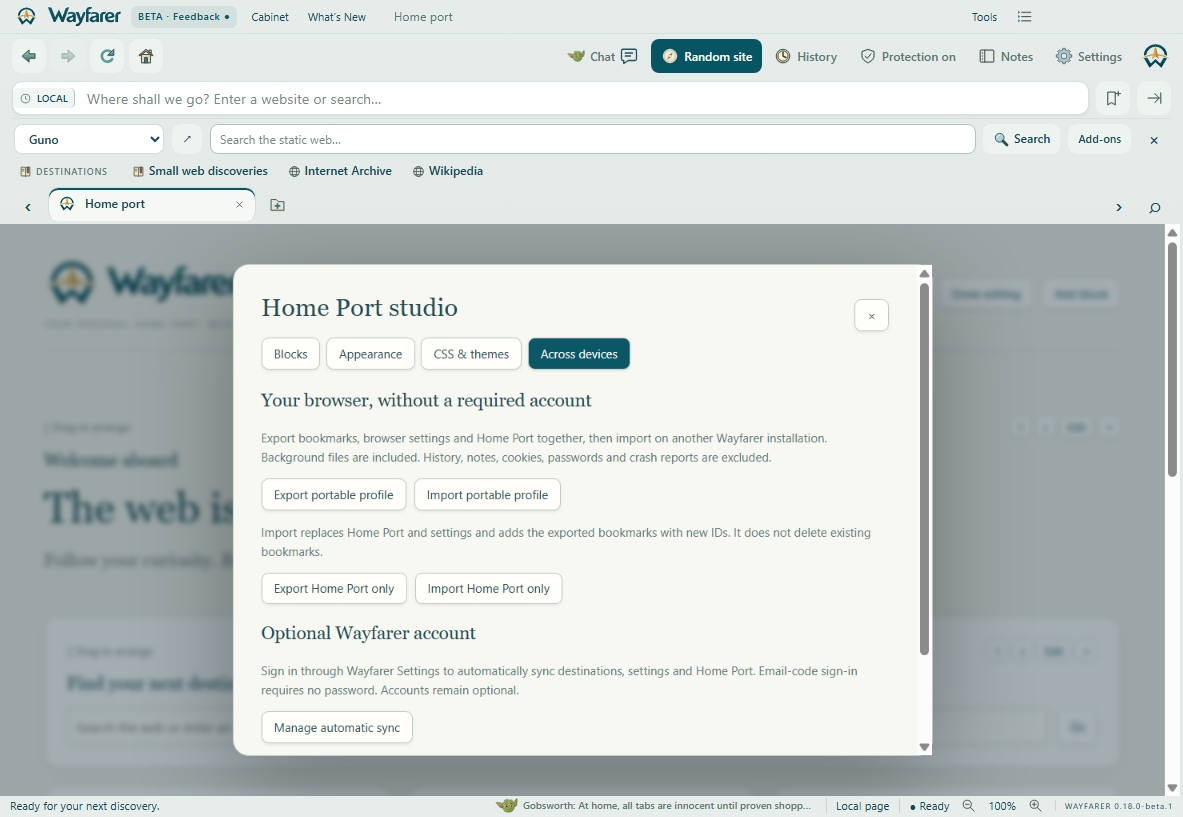
Task: Go back with the back arrow button
Action: click(x=29, y=56)
